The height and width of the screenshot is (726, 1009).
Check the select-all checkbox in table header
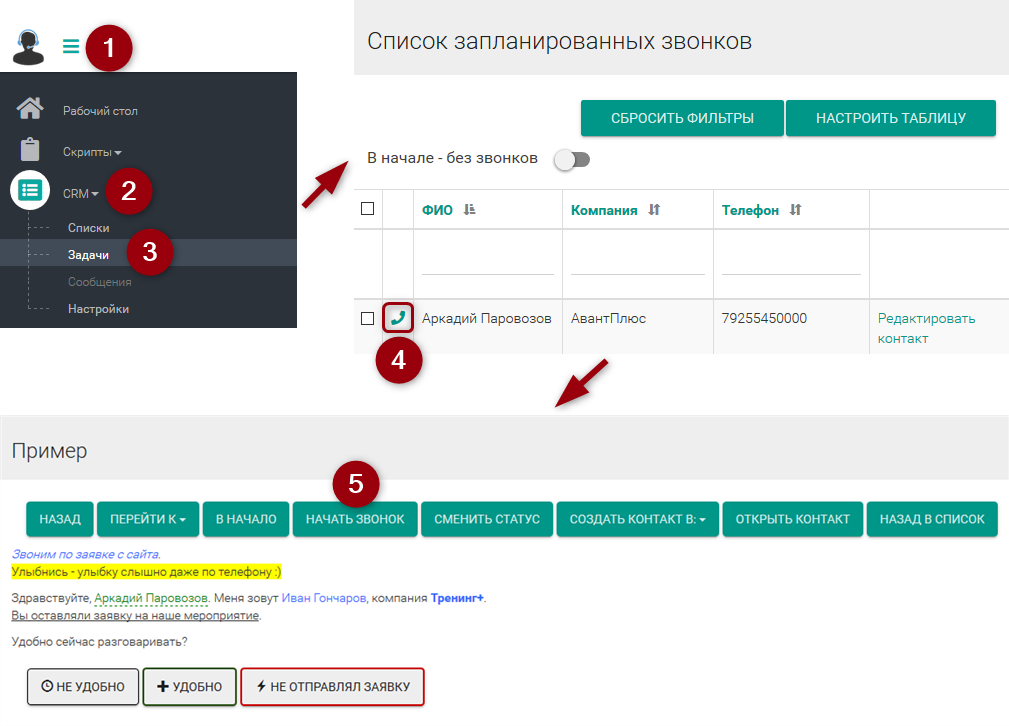point(367,209)
